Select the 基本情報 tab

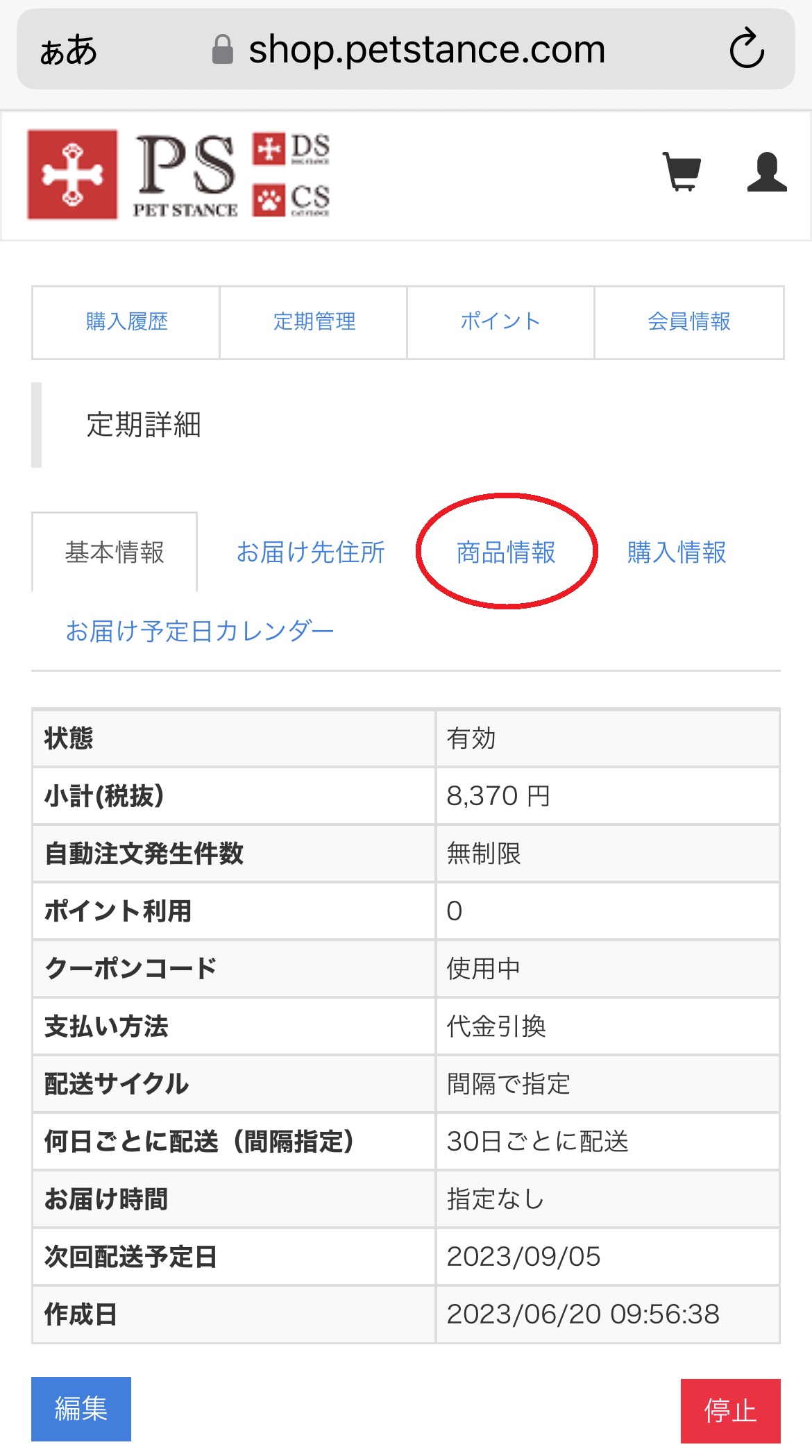click(115, 552)
